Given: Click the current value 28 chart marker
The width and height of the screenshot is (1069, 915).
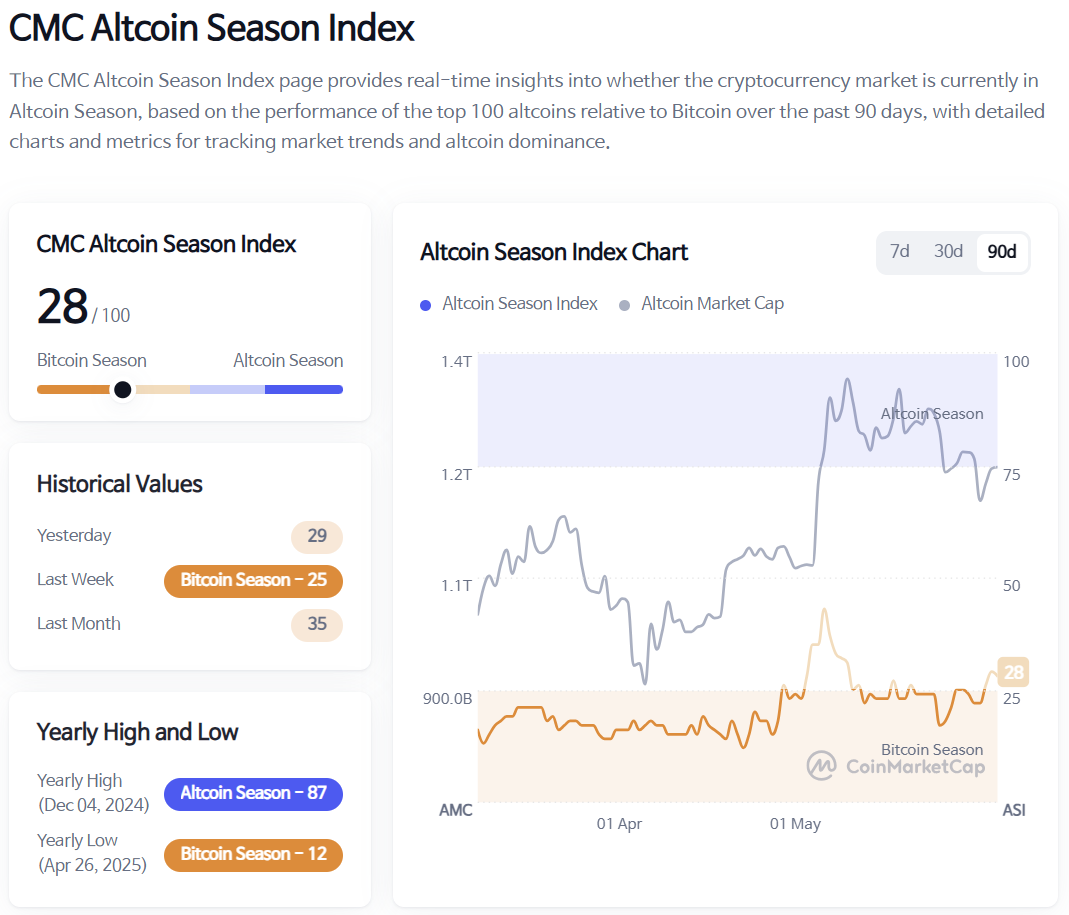Looking at the screenshot, I should (x=1014, y=672).
